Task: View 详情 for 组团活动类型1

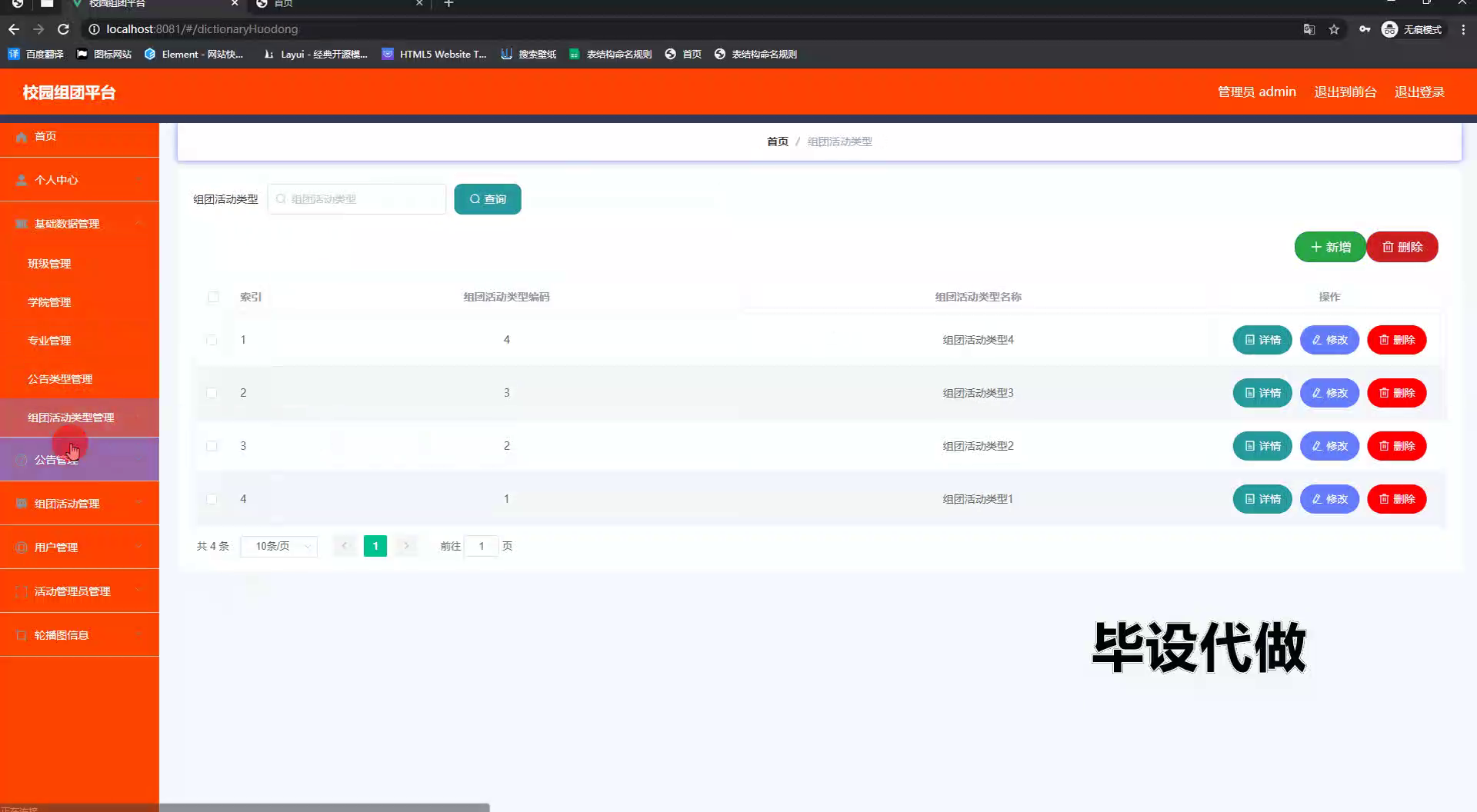Action: [x=1262, y=499]
